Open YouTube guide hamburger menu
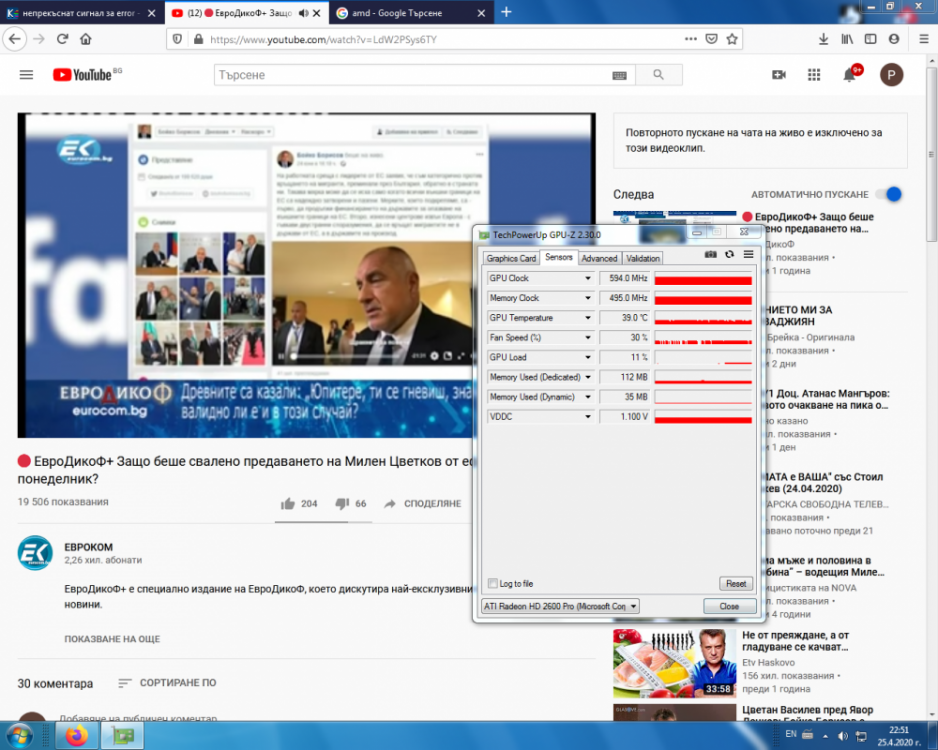This screenshot has width=938, height=750. pyautogui.click(x=26, y=75)
